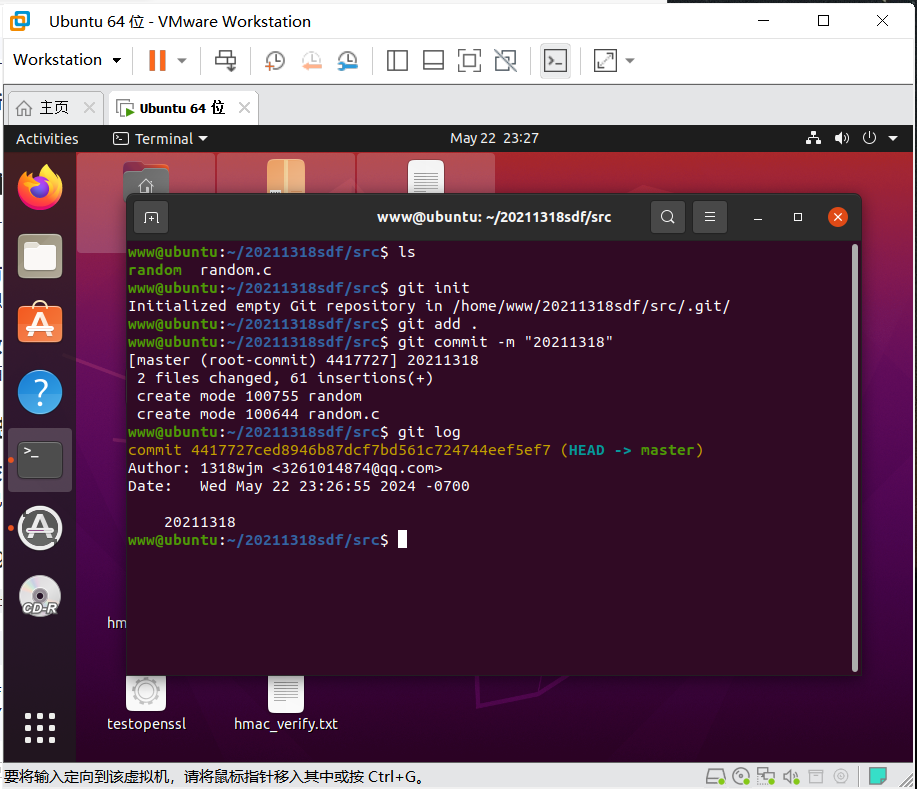Open Help from the dock
Viewport: 917px width, 789px height.
[40, 392]
